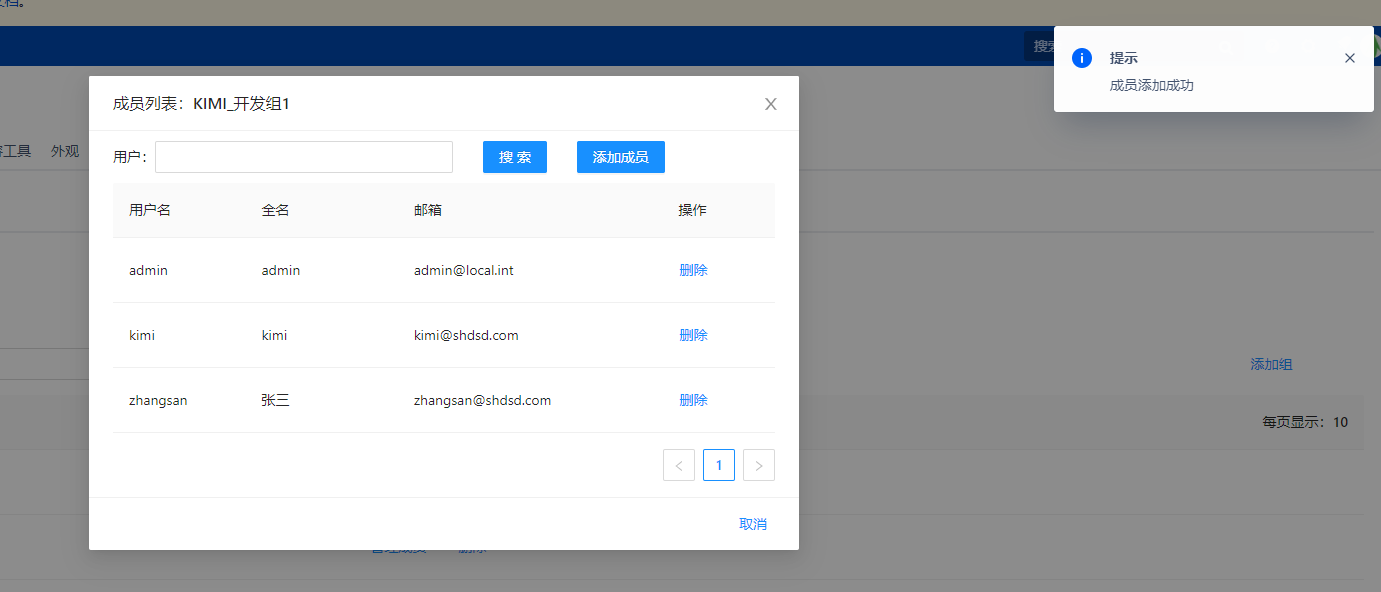Click the 每页显示 10 page size
The height and width of the screenshot is (592, 1381).
click(x=1304, y=422)
